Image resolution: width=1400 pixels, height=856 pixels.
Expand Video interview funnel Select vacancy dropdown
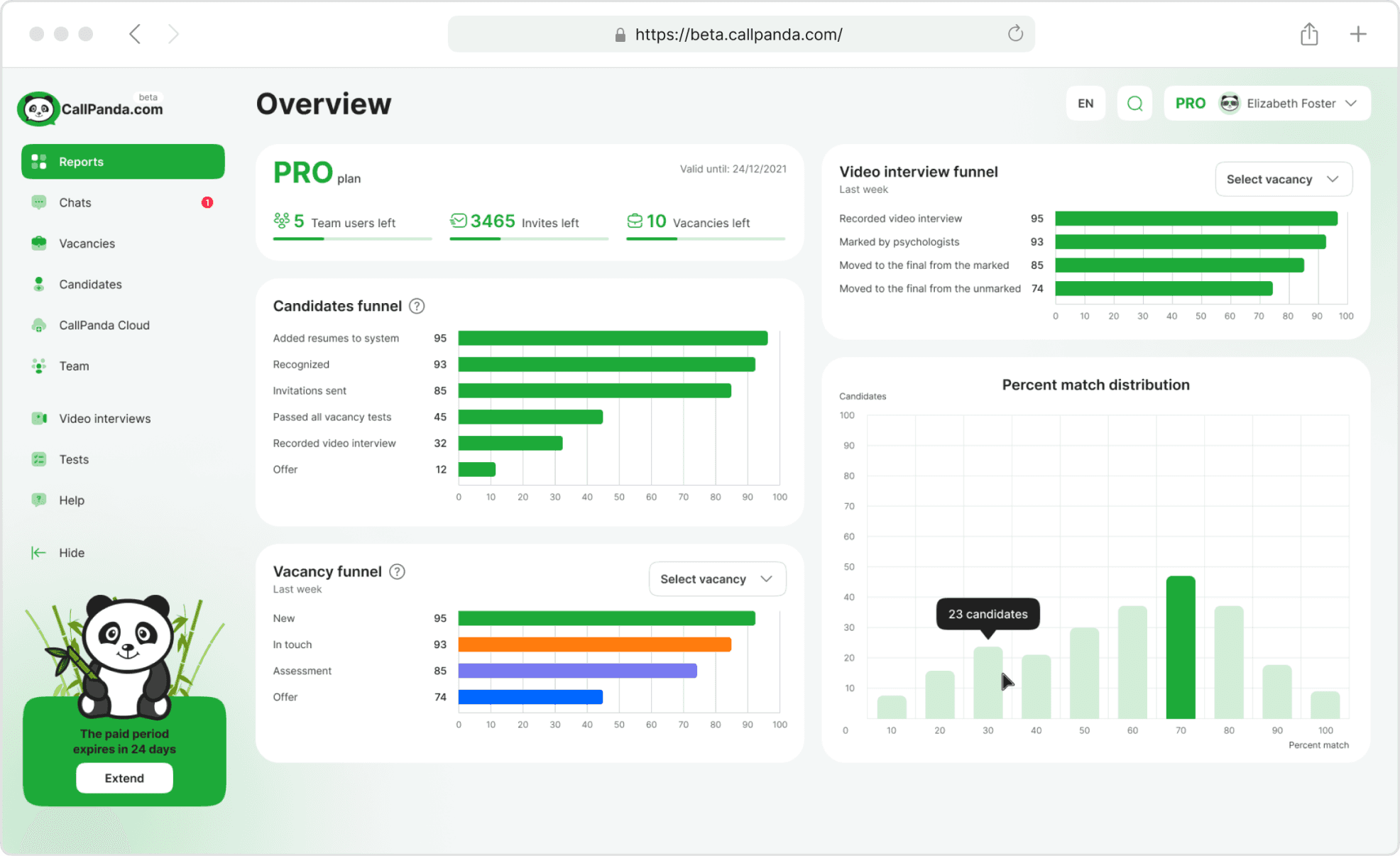coord(1283,180)
